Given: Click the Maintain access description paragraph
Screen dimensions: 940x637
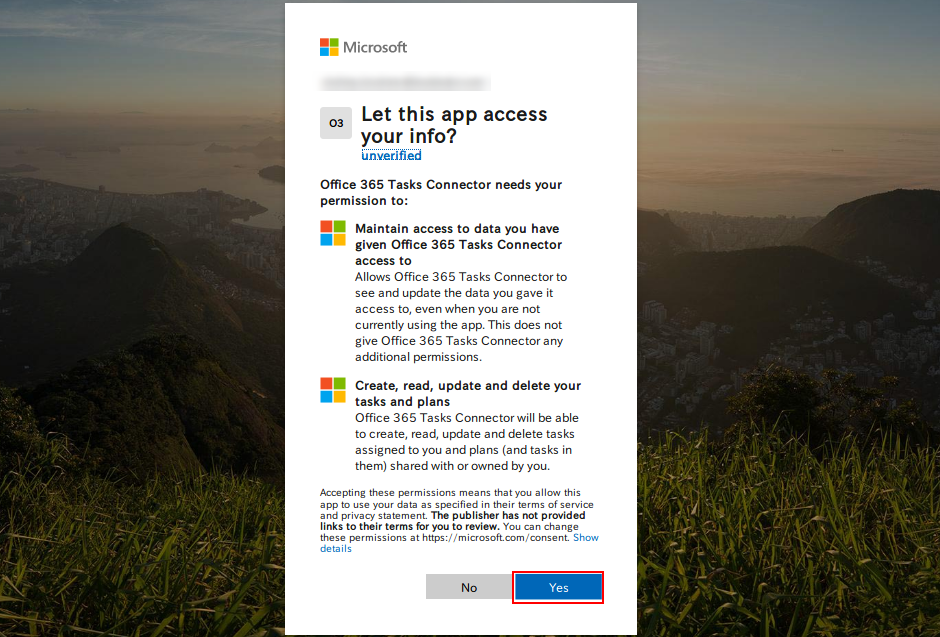Looking at the screenshot, I should pos(460,317).
